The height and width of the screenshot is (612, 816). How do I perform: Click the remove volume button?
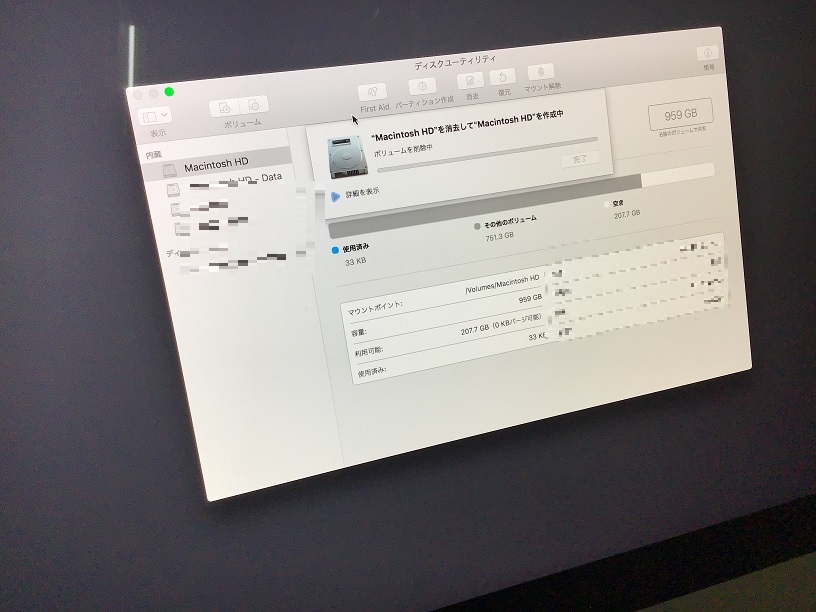pos(256,105)
